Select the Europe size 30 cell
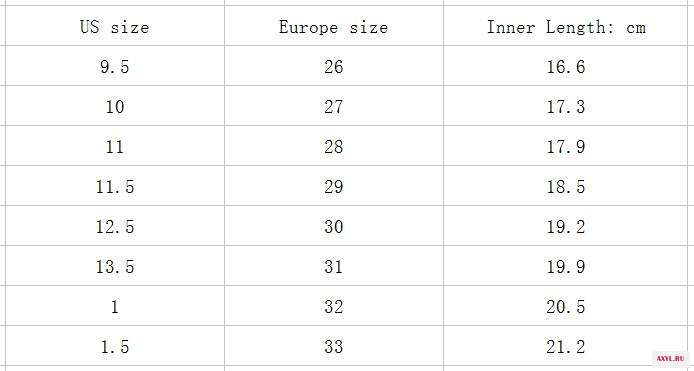The image size is (694, 371). point(334,225)
